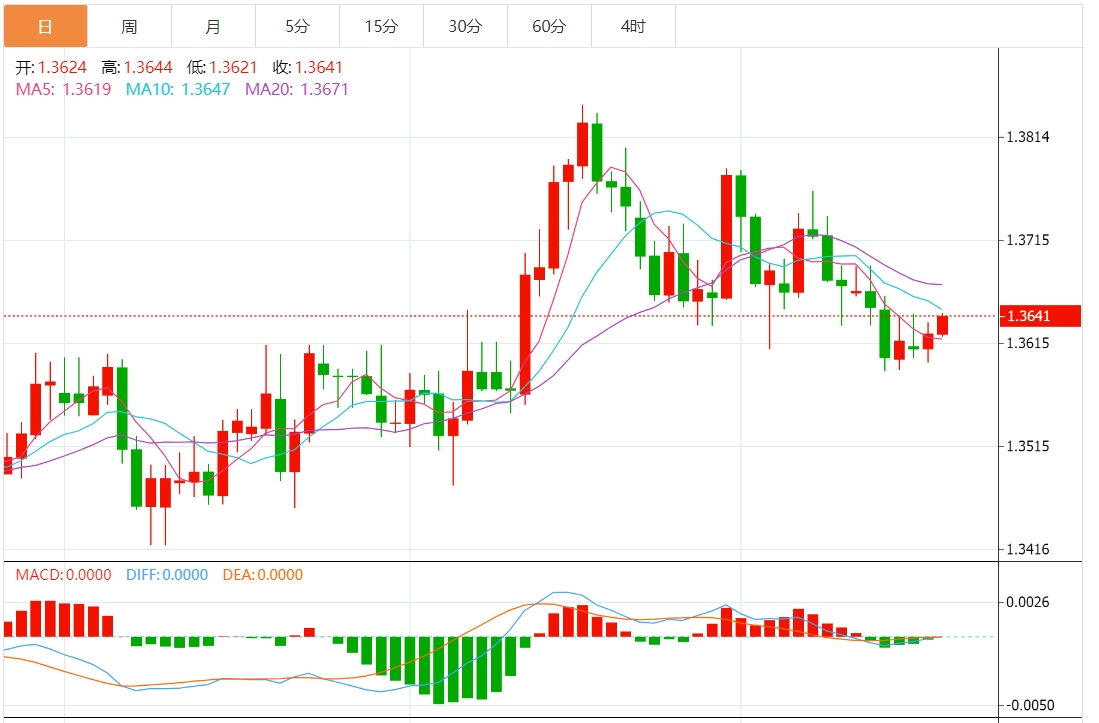Open the 60分 timeframe tab
The width and height of the screenshot is (1099, 723).
(550, 27)
